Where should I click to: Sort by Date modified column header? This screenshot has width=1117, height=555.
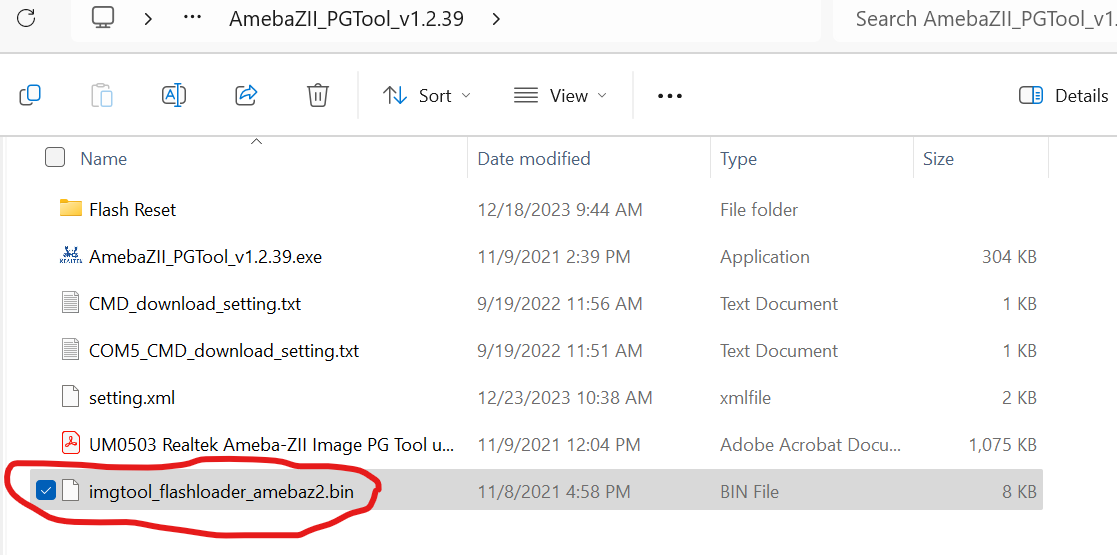click(x=534, y=158)
